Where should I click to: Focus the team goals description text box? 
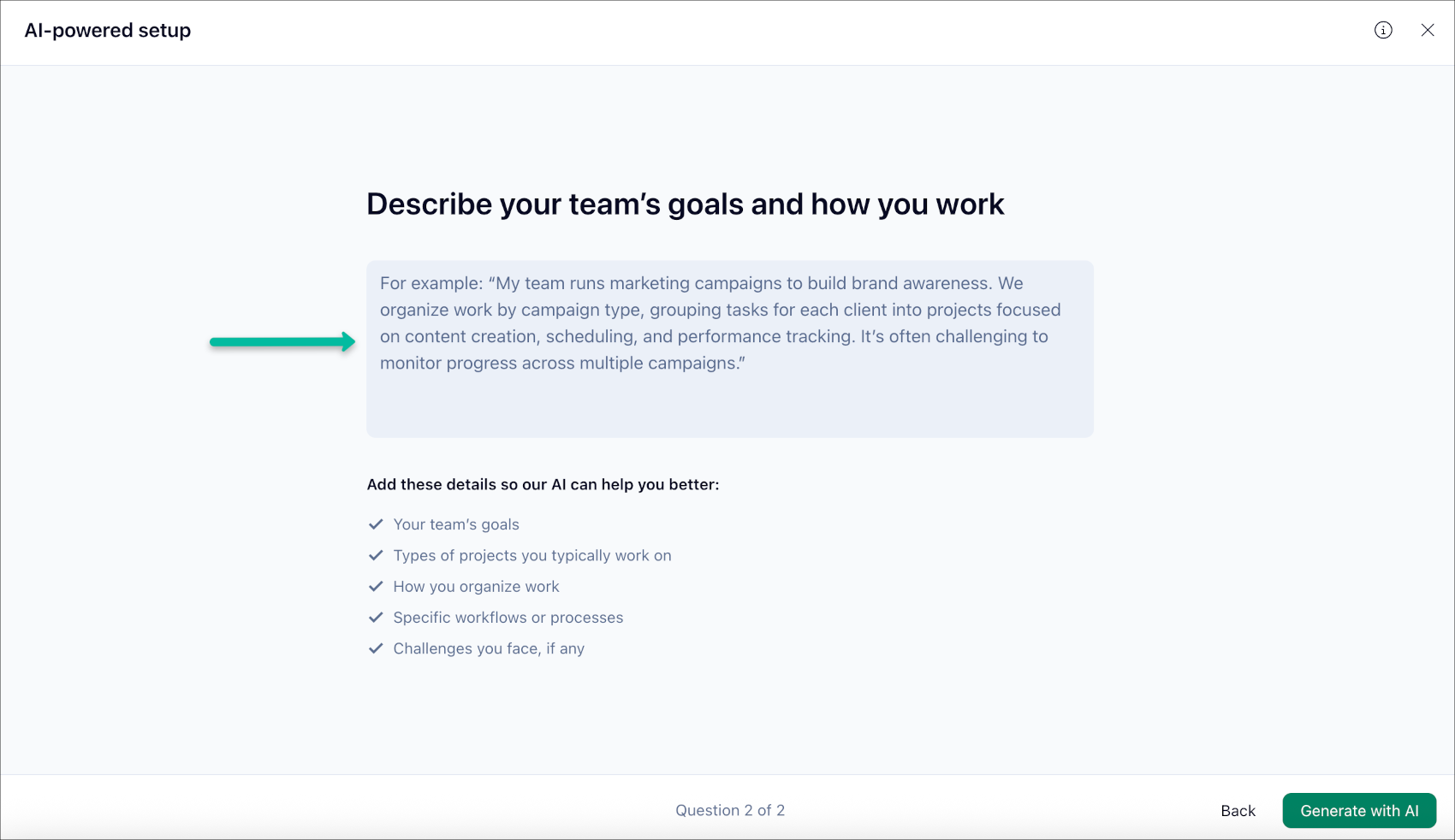(x=729, y=349)
